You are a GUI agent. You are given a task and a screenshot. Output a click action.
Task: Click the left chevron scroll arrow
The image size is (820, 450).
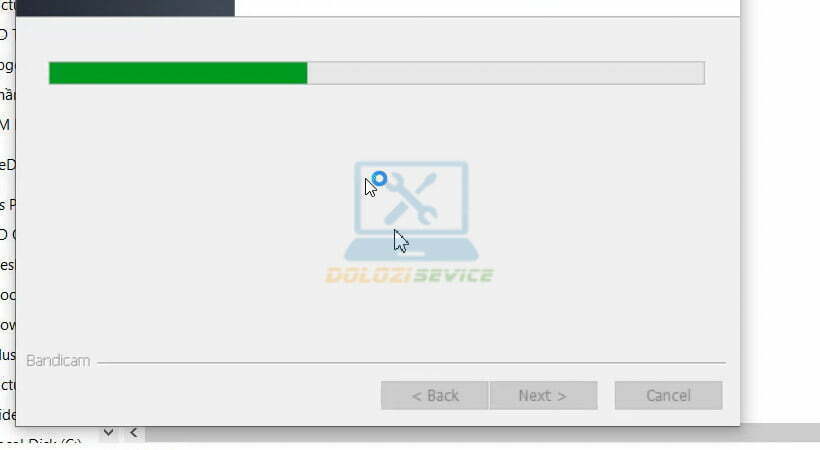coord(134,433)
